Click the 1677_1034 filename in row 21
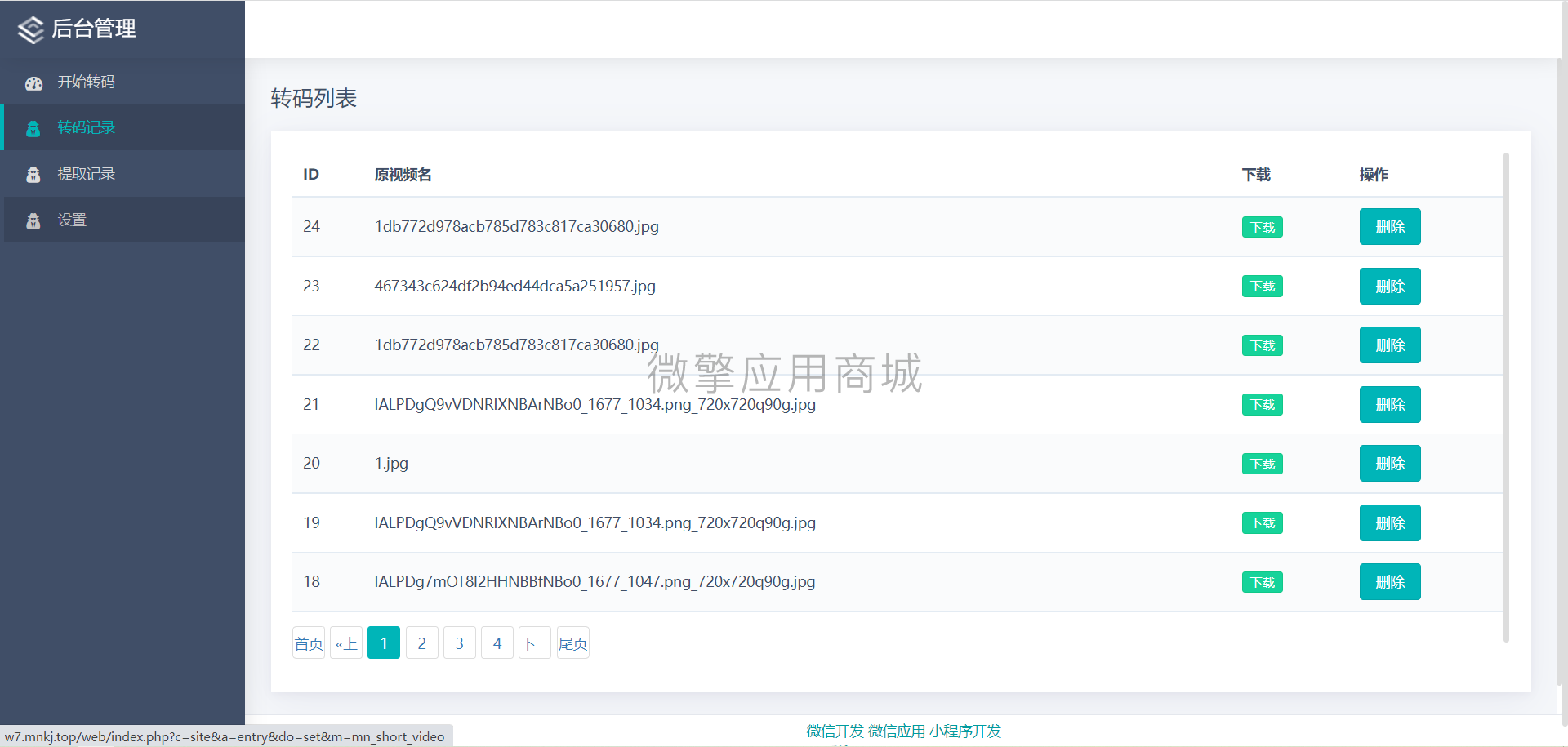 pyautogui.click(x=595, y=405)
